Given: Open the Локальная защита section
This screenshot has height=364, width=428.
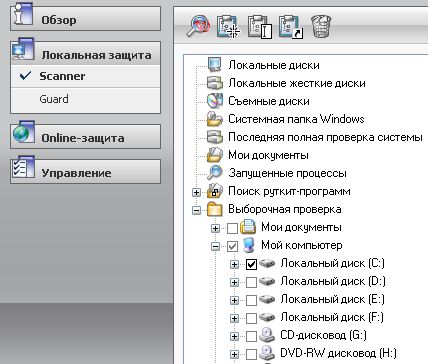Looking at the screenshot, I should [x=85, y=54].
